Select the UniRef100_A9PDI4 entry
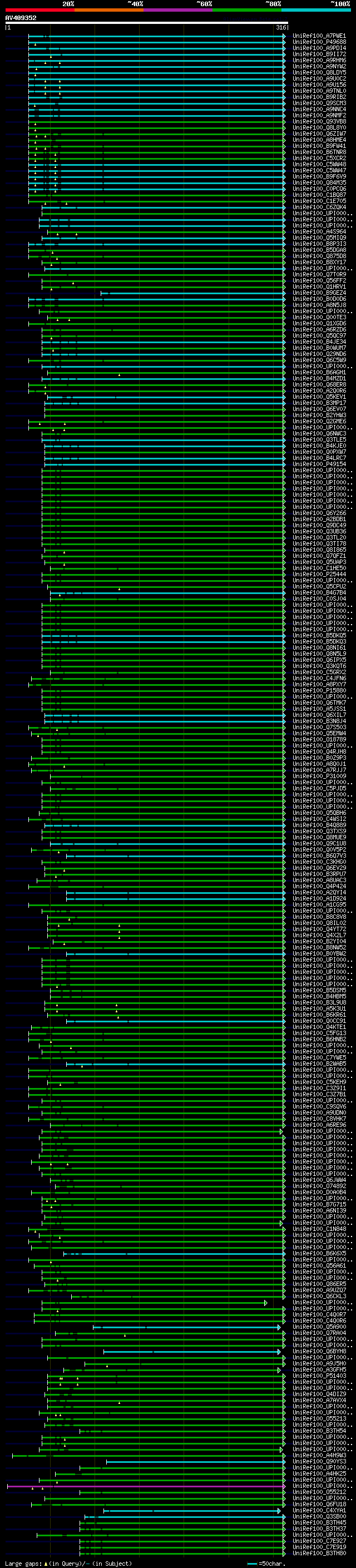Screen dimensions: 356x1568 pyautogui.click(x=319, y=48)
